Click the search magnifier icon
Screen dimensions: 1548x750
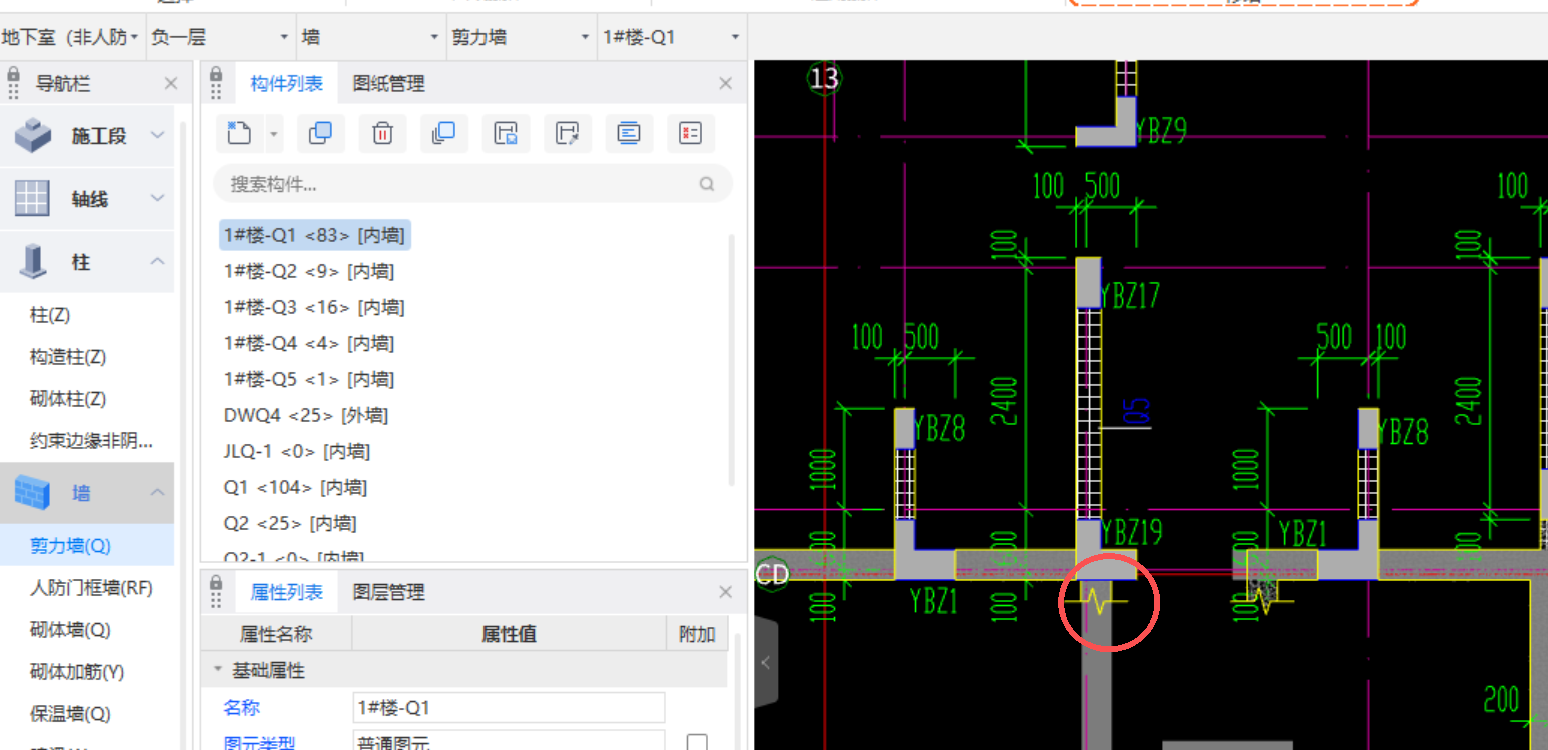click(x=707, y=184)
